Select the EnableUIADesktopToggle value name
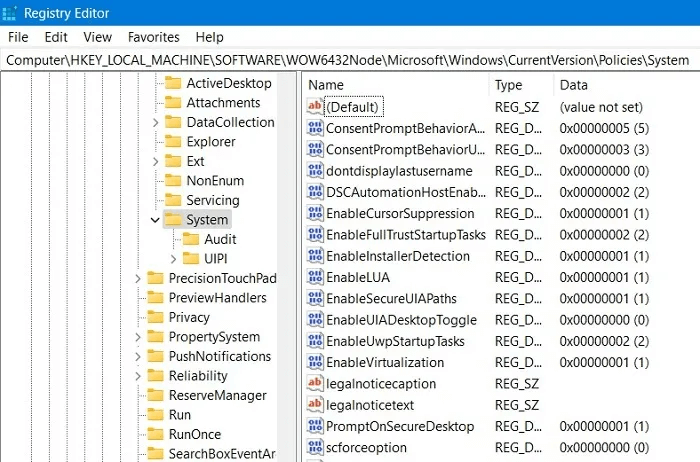Image resolution: width=700 pixels, height=462 pixels. pyautogui.click(x=401, y=320)
